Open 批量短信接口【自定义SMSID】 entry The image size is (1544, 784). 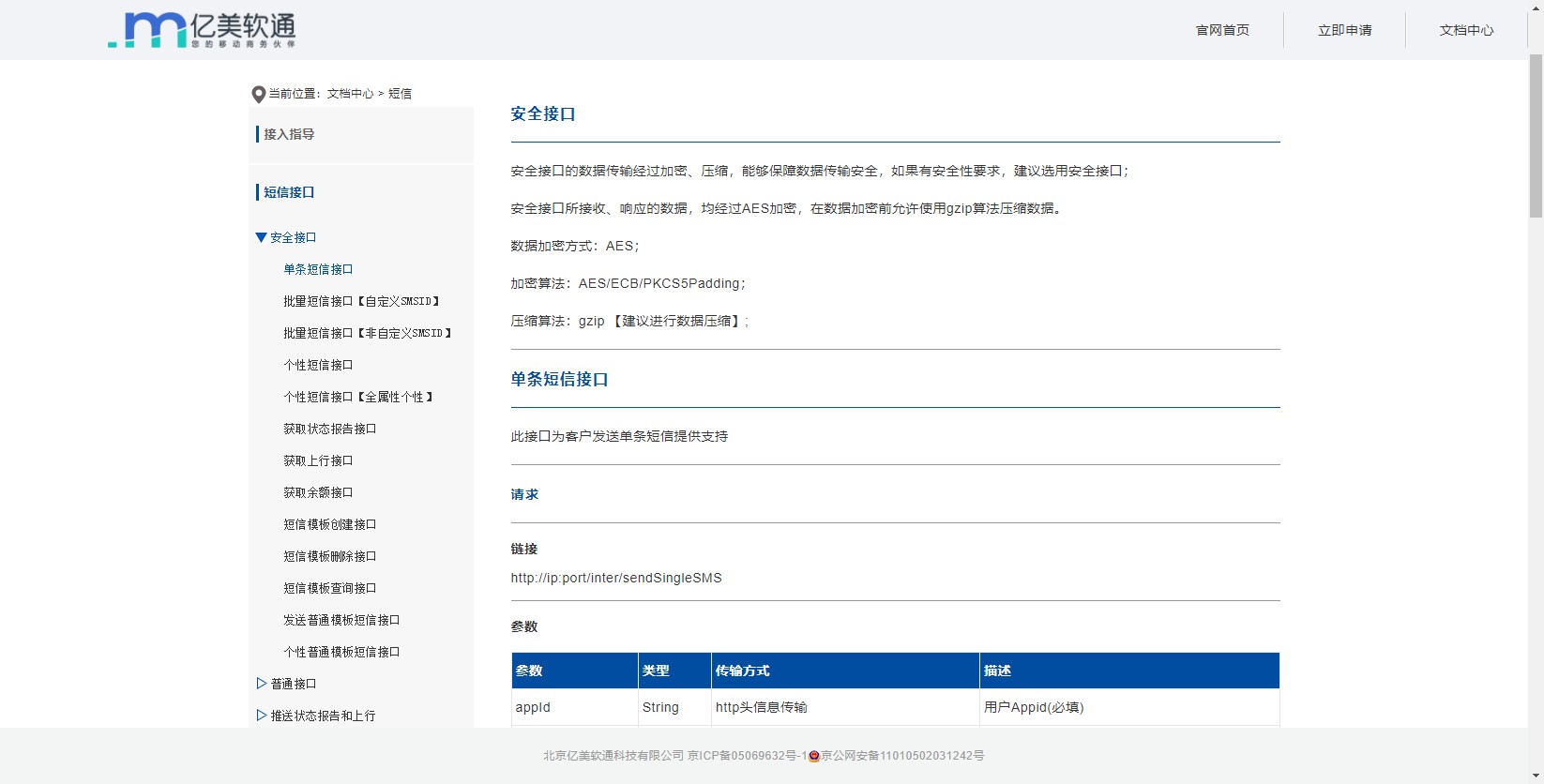[x=362, y=301]
